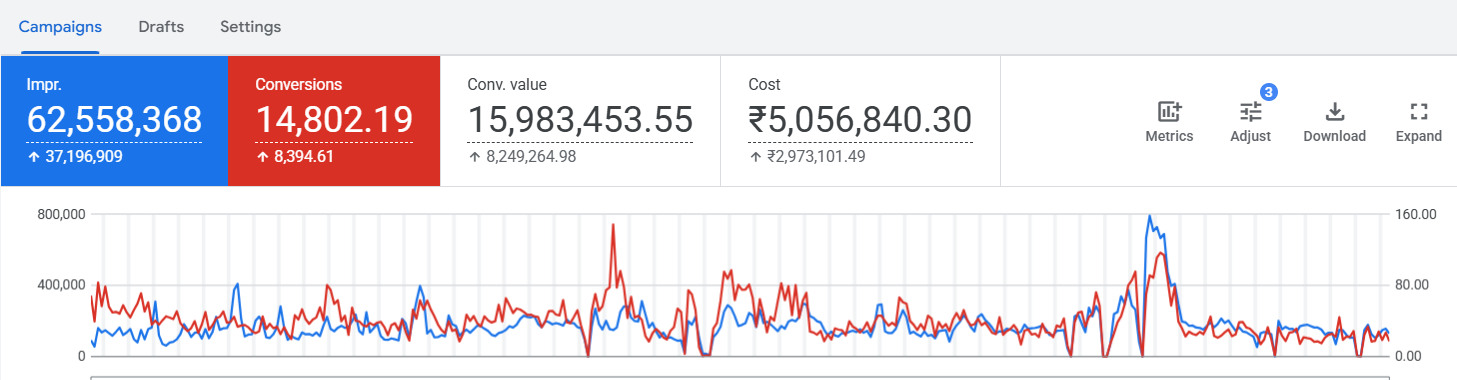This screenshot has height=380, width=1457.
Task: Open the Metrics chart icon
Action: [1169, 112]
